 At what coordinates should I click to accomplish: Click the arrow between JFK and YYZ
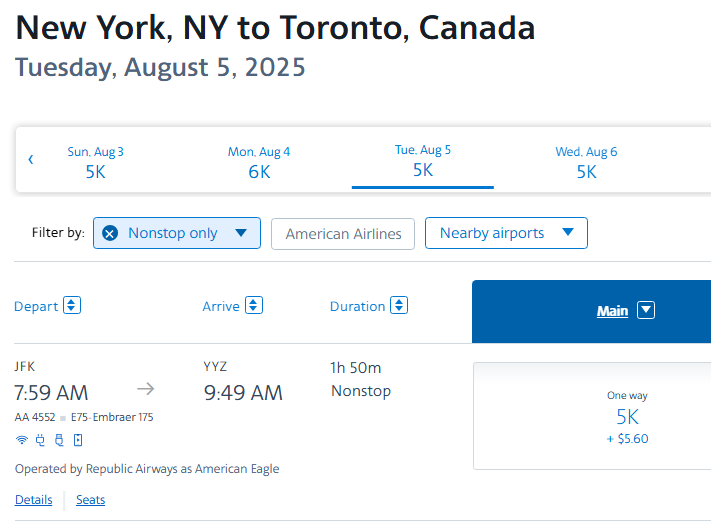pyautogui.click(x=146, y=389)
